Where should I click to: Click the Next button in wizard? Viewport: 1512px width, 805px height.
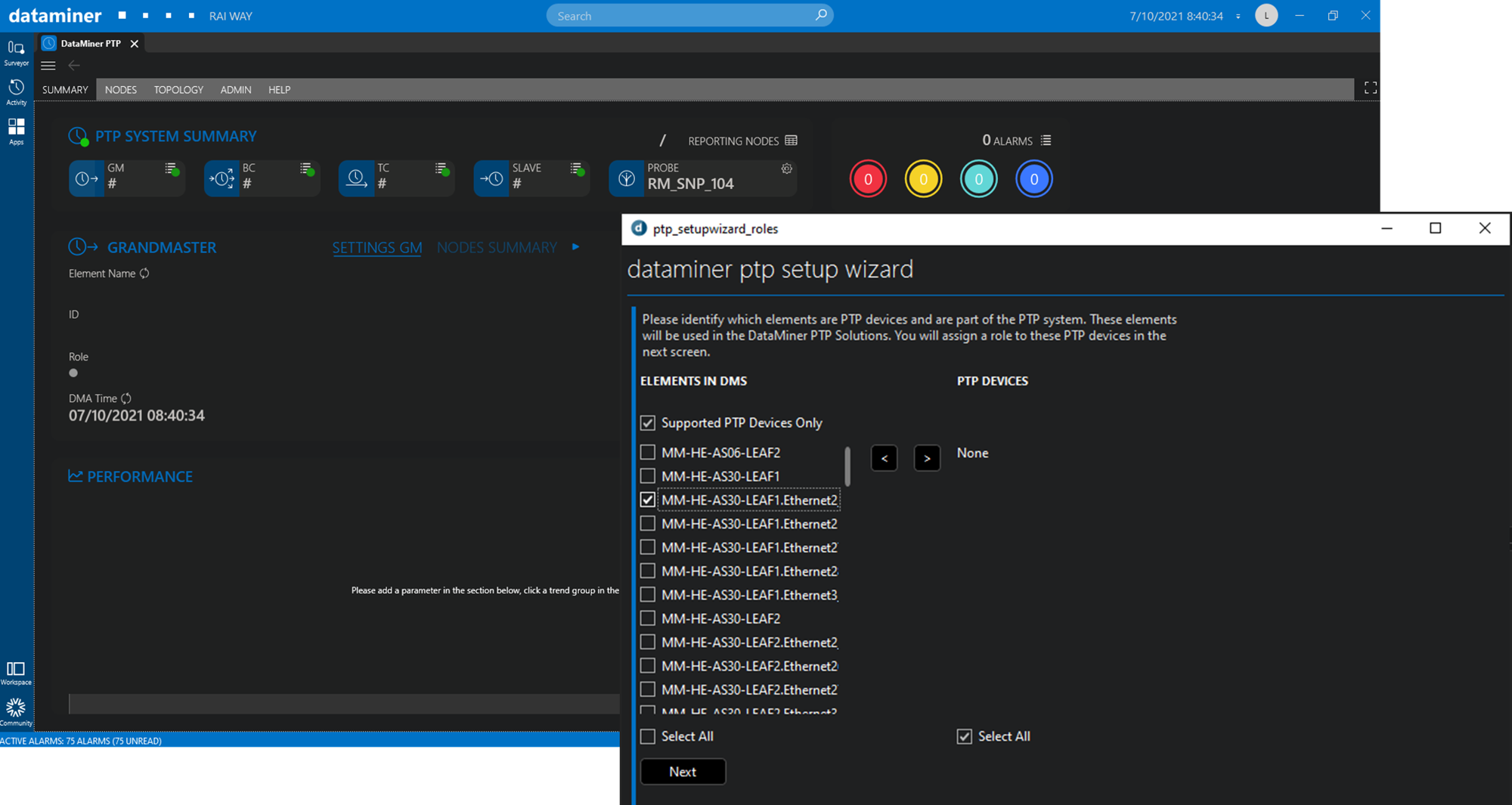coord(683,772)
